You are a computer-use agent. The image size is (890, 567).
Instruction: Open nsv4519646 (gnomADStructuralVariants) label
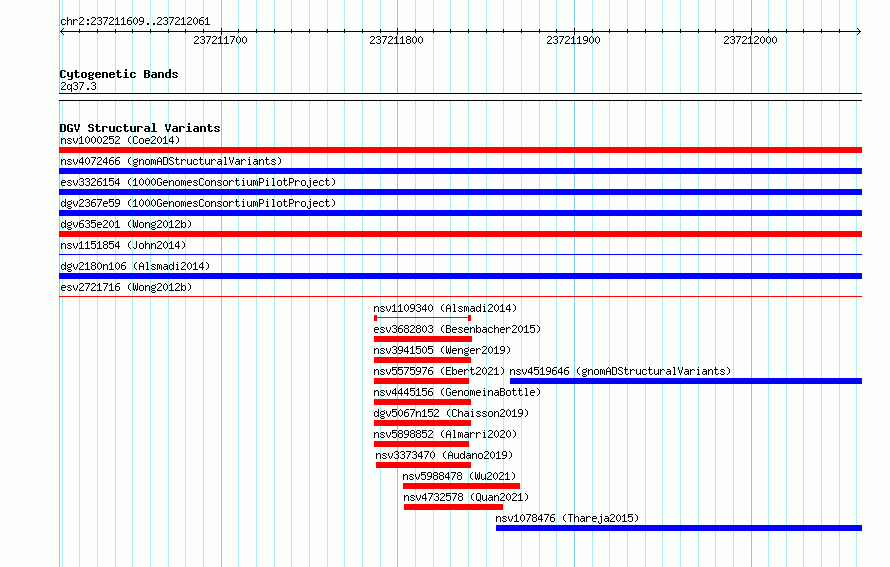tap(620, 371)
